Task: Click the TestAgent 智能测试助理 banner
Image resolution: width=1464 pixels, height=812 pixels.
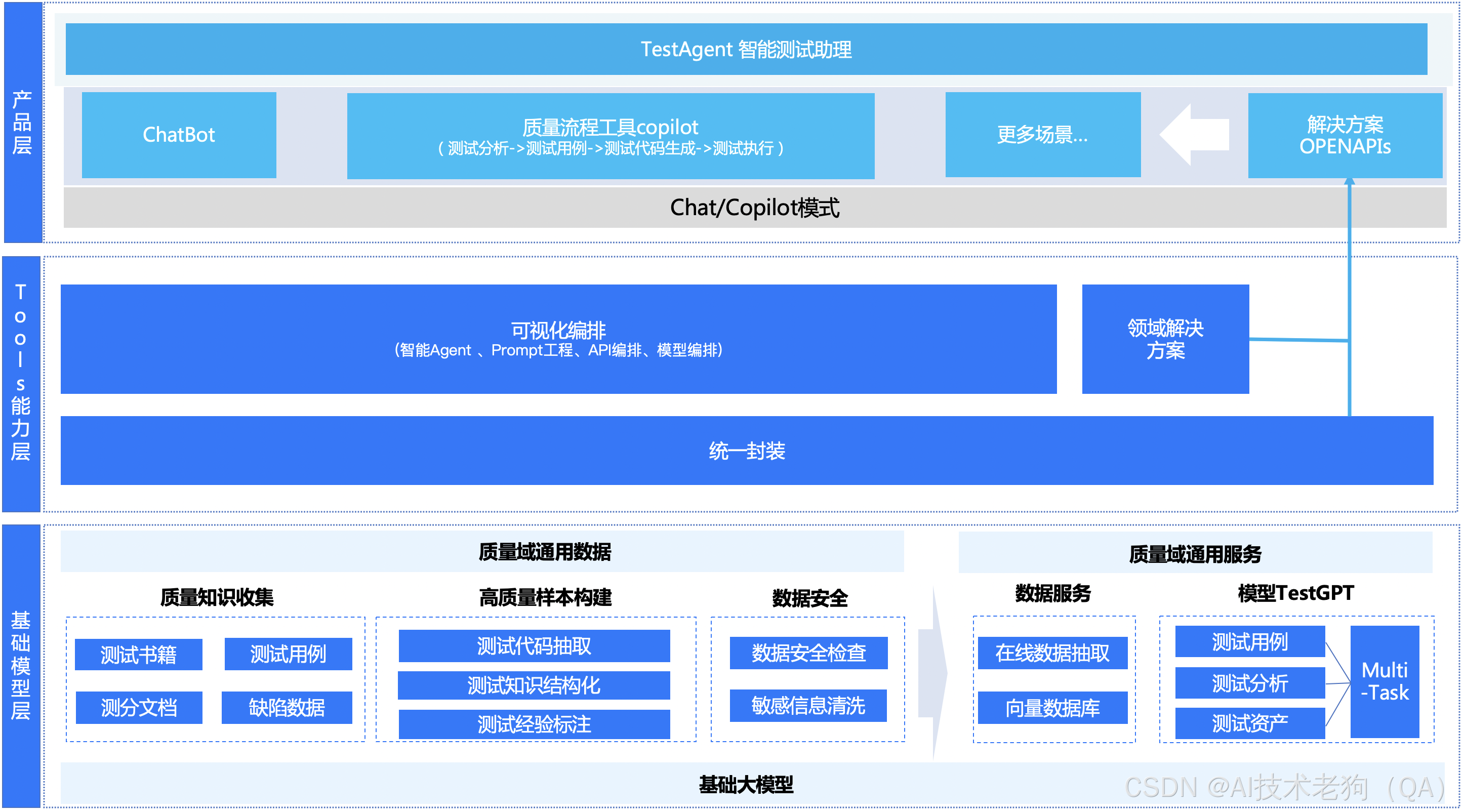Action: tap(746, 50)
